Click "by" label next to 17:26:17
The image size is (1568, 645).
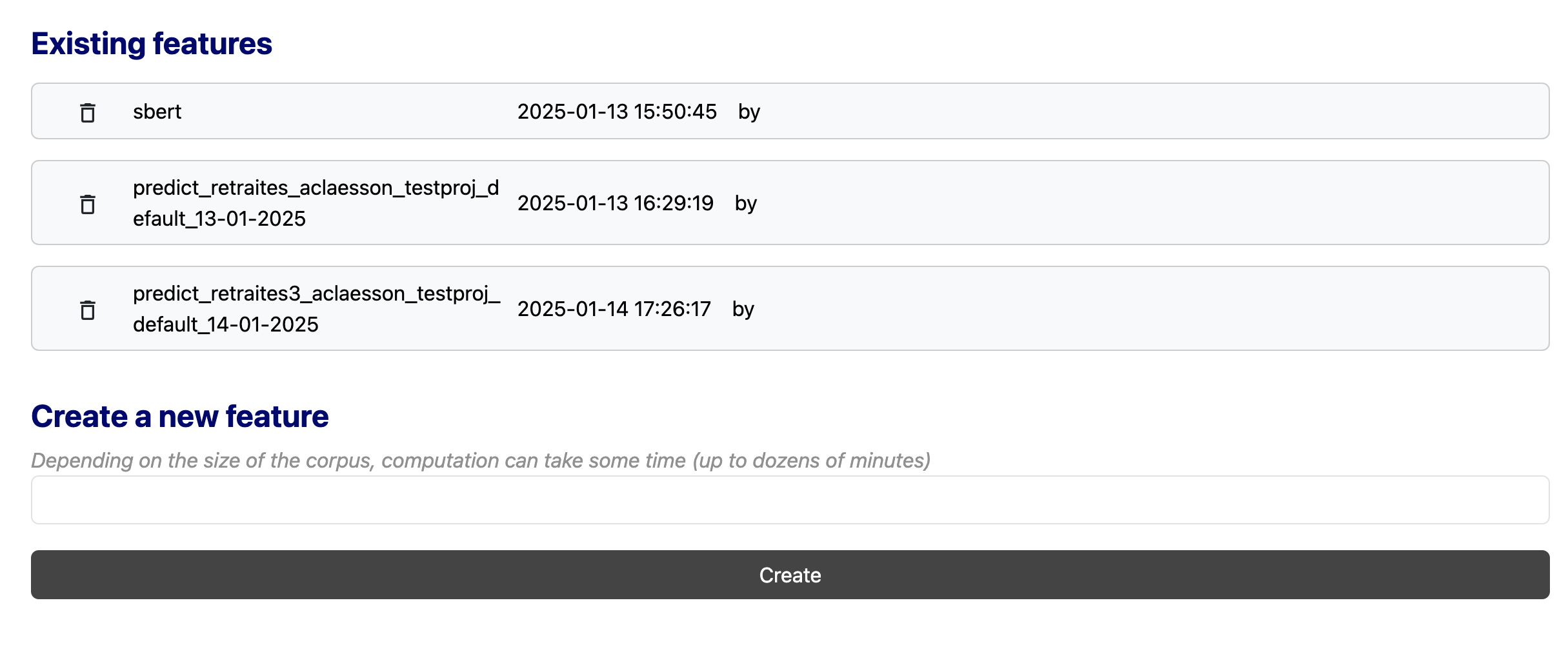pos(743,310)
